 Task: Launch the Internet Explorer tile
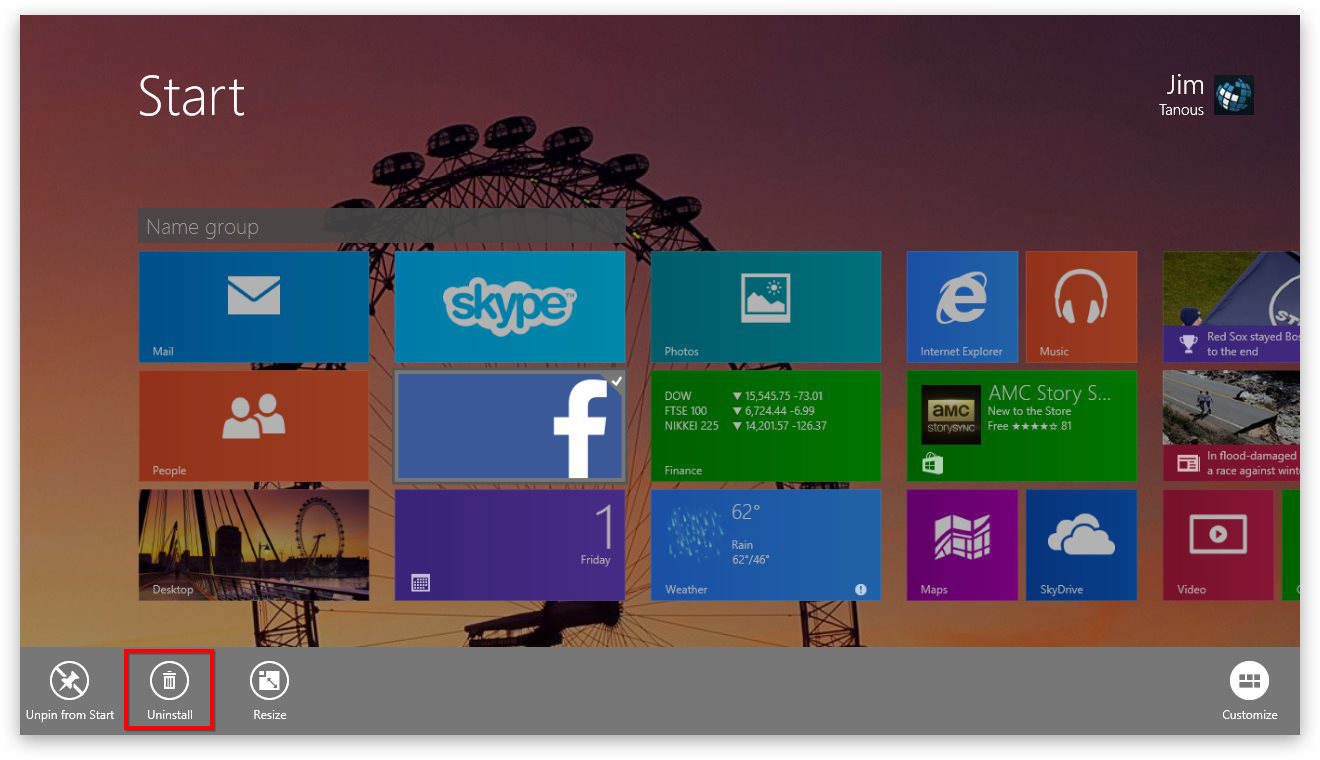point(962,306)
